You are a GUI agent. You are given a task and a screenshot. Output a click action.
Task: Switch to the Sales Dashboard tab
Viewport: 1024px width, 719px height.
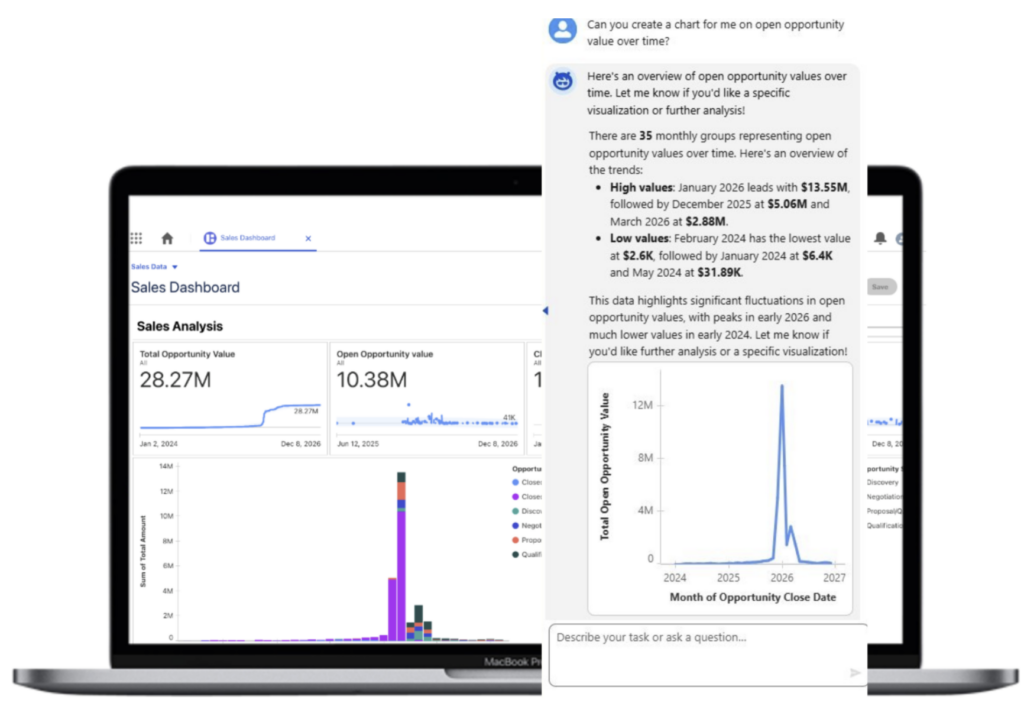pos(248,238)
